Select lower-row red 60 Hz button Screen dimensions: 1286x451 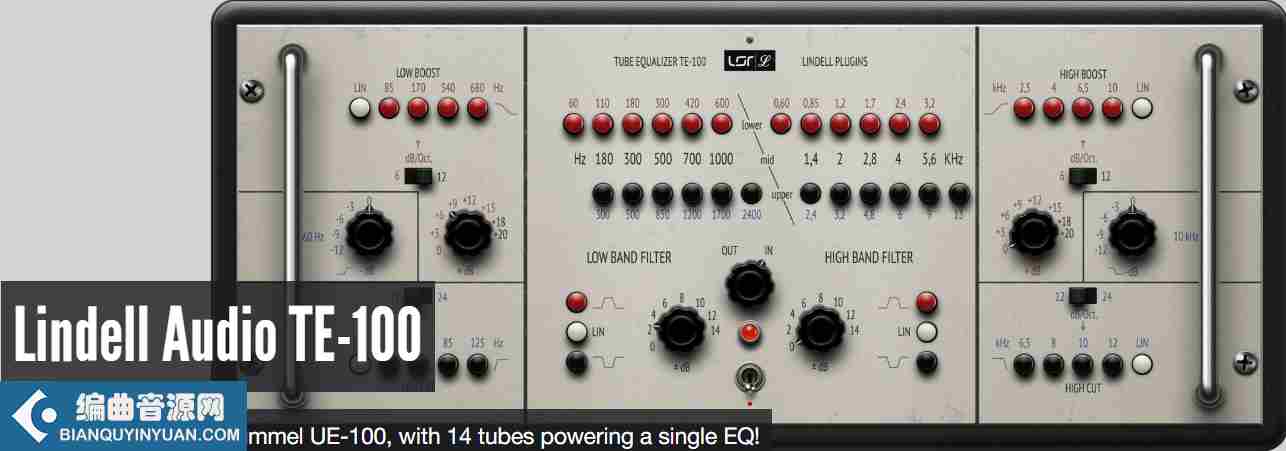(573, 124)
